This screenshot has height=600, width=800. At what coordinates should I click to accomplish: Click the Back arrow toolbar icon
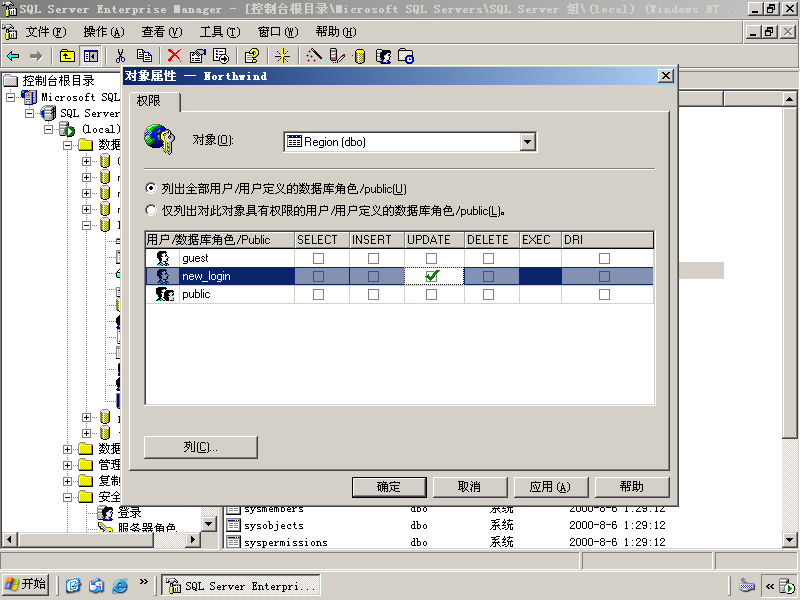pos(13,56)
